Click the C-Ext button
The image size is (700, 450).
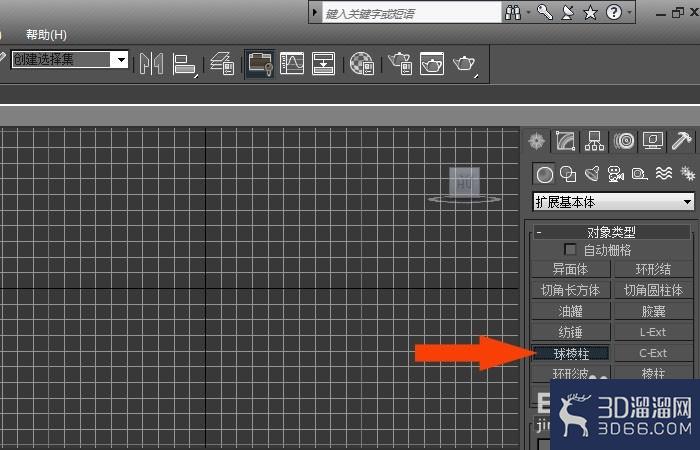pos(653,353)
